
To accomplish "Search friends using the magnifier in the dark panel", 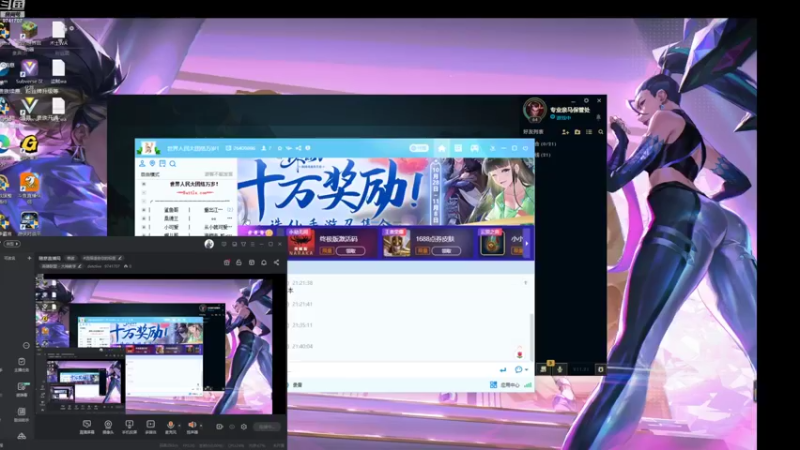I will [x=601, y=132].
